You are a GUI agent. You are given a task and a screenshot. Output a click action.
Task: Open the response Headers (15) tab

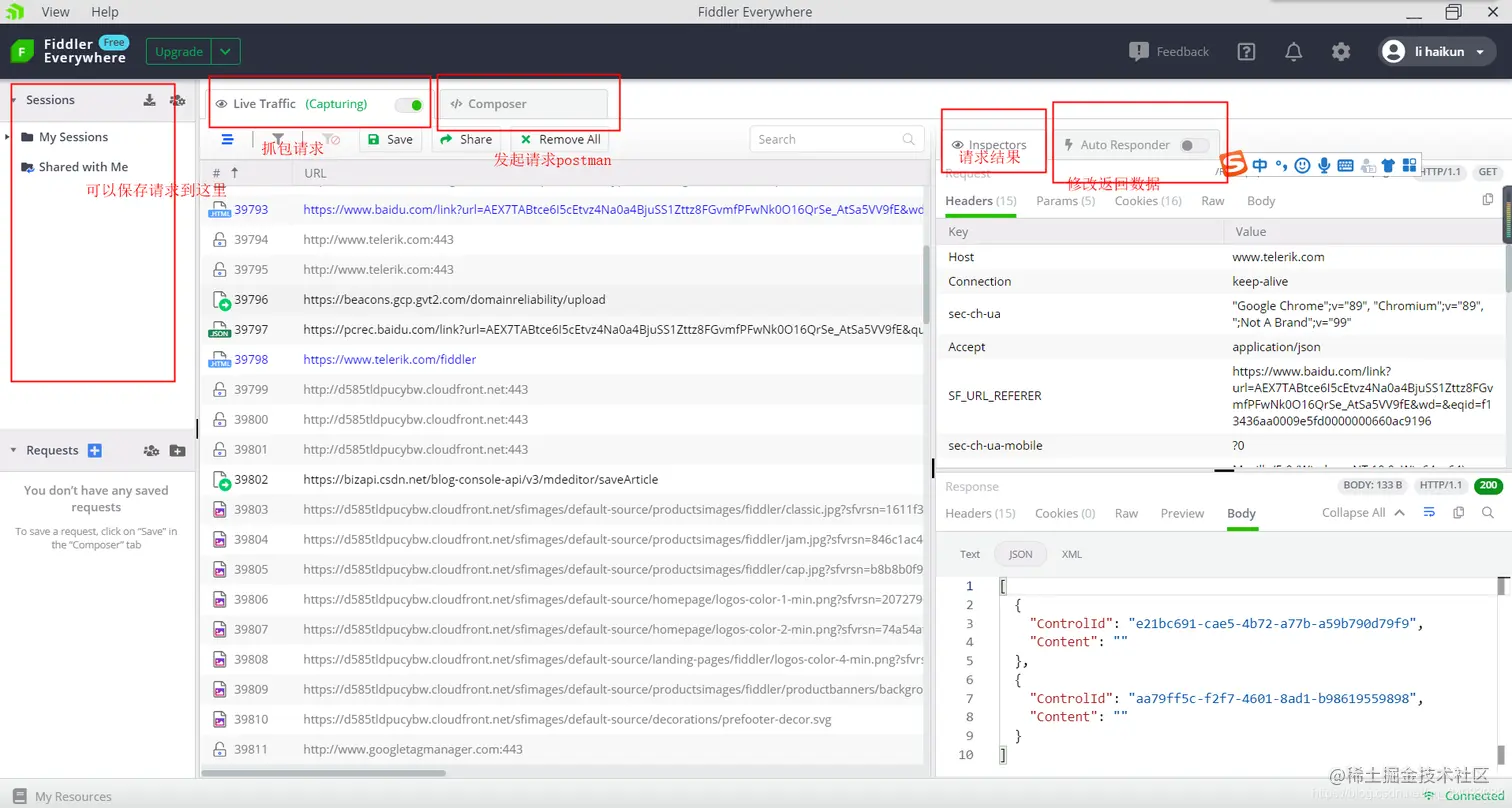point(980,513)
